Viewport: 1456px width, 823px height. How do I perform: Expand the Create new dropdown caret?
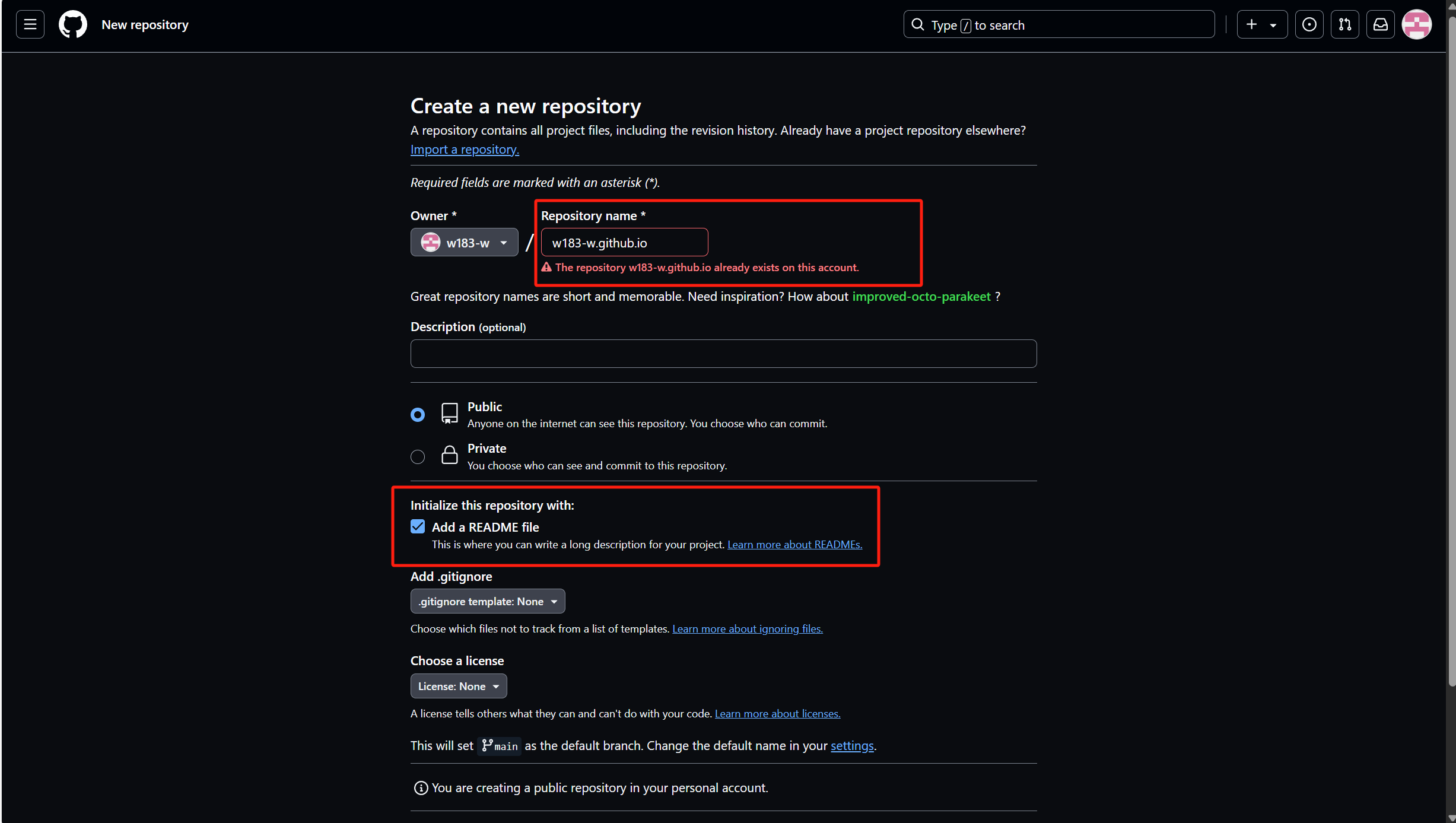[x=1273, y=25]
